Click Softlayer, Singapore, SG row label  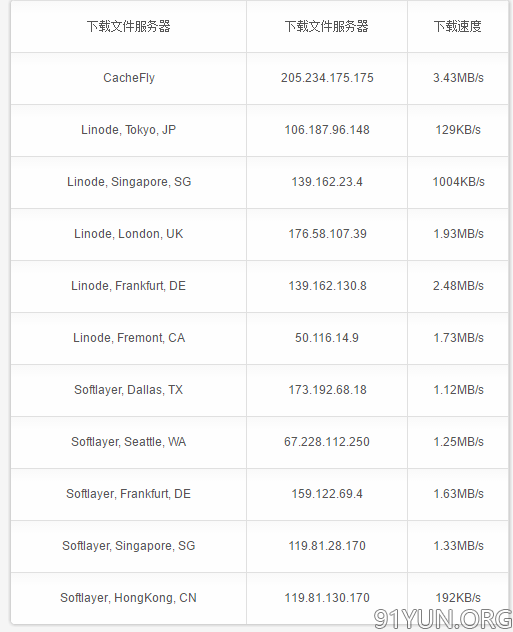[129, 546]
